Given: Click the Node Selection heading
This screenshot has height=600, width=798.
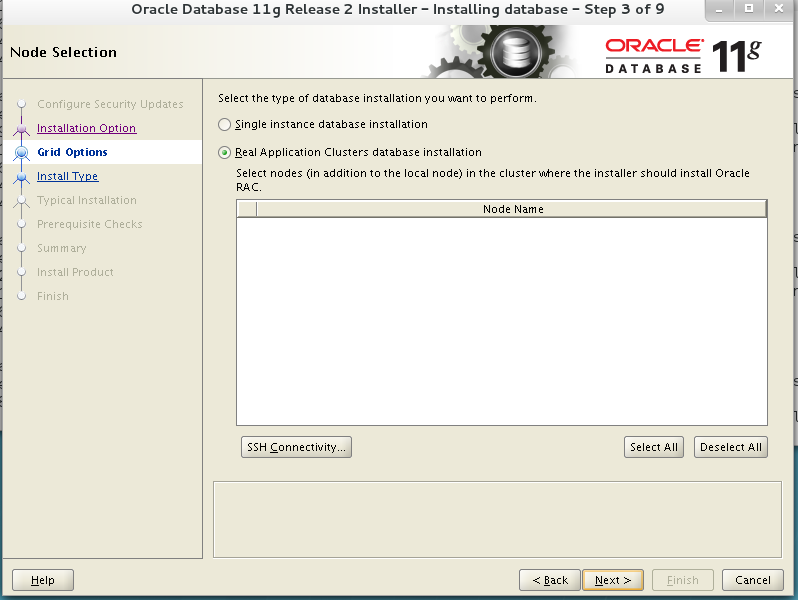Looking at the screenshot, I should (64, 52).
